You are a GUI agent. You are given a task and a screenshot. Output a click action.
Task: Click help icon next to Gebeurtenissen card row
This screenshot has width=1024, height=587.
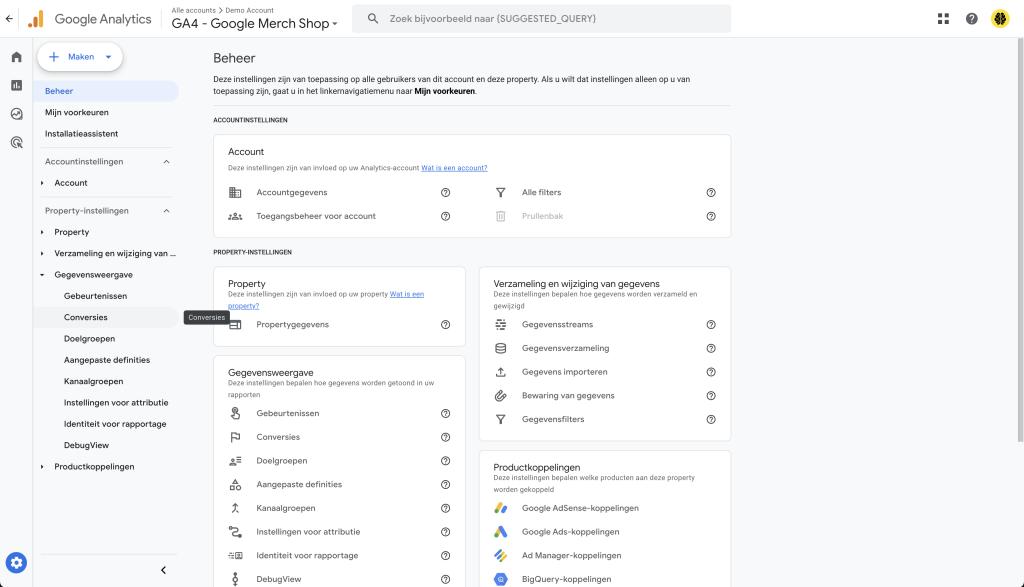pyautogui.click(x=445, y=413)
